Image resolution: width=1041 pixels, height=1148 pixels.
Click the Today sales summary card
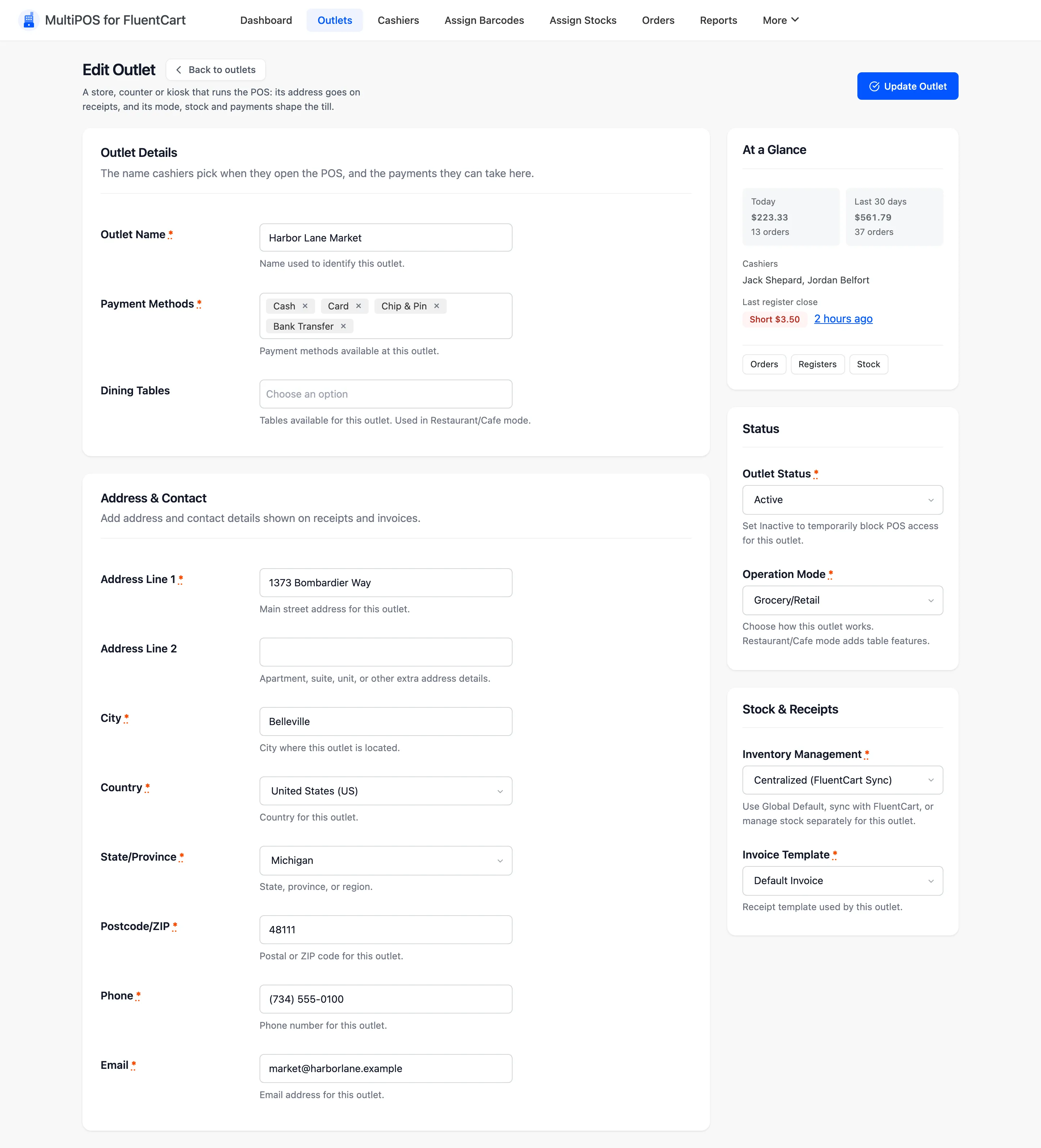click(x=791, y=217)
